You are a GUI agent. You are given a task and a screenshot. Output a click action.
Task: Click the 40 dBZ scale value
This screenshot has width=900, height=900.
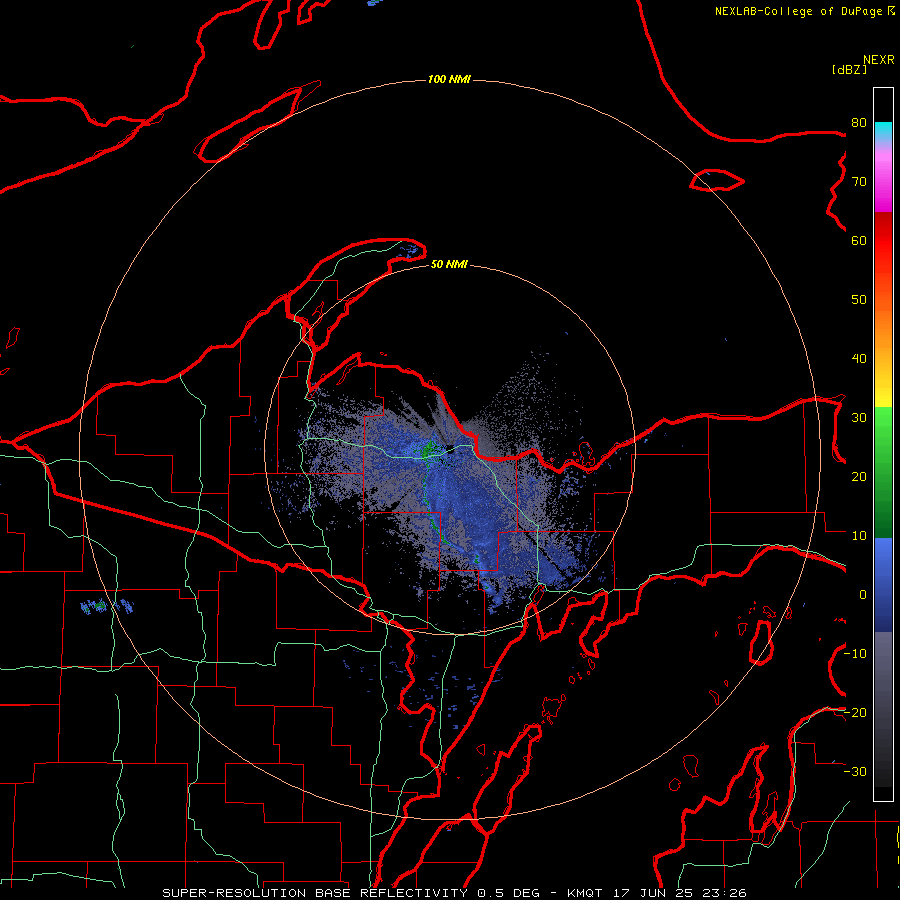(x=859, y=359)
